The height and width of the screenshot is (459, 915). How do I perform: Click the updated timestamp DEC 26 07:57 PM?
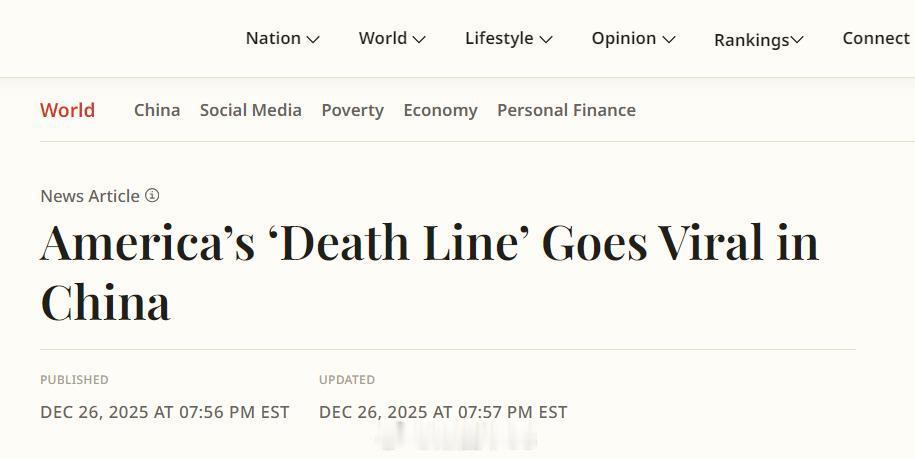(x=443, y=412)
